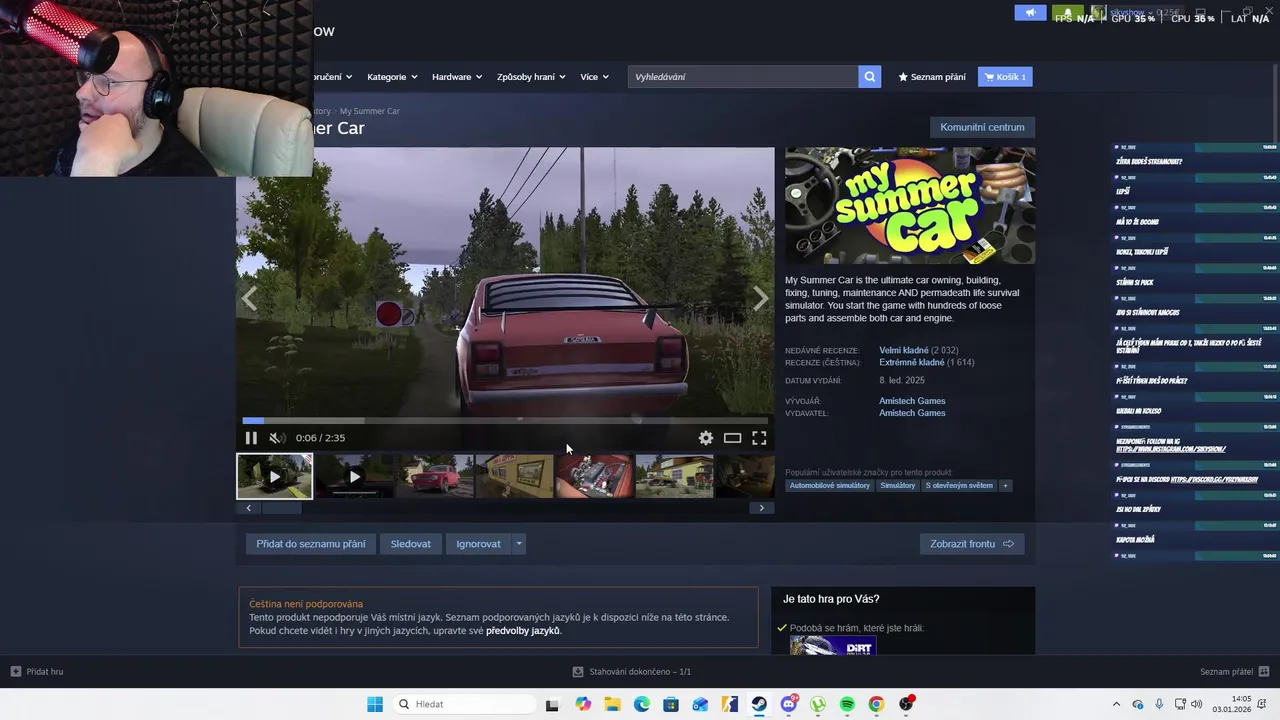The width and height of the screenshot is (1280, 720).
Task: Open Amistech Games publisher link
Action: 912,413
